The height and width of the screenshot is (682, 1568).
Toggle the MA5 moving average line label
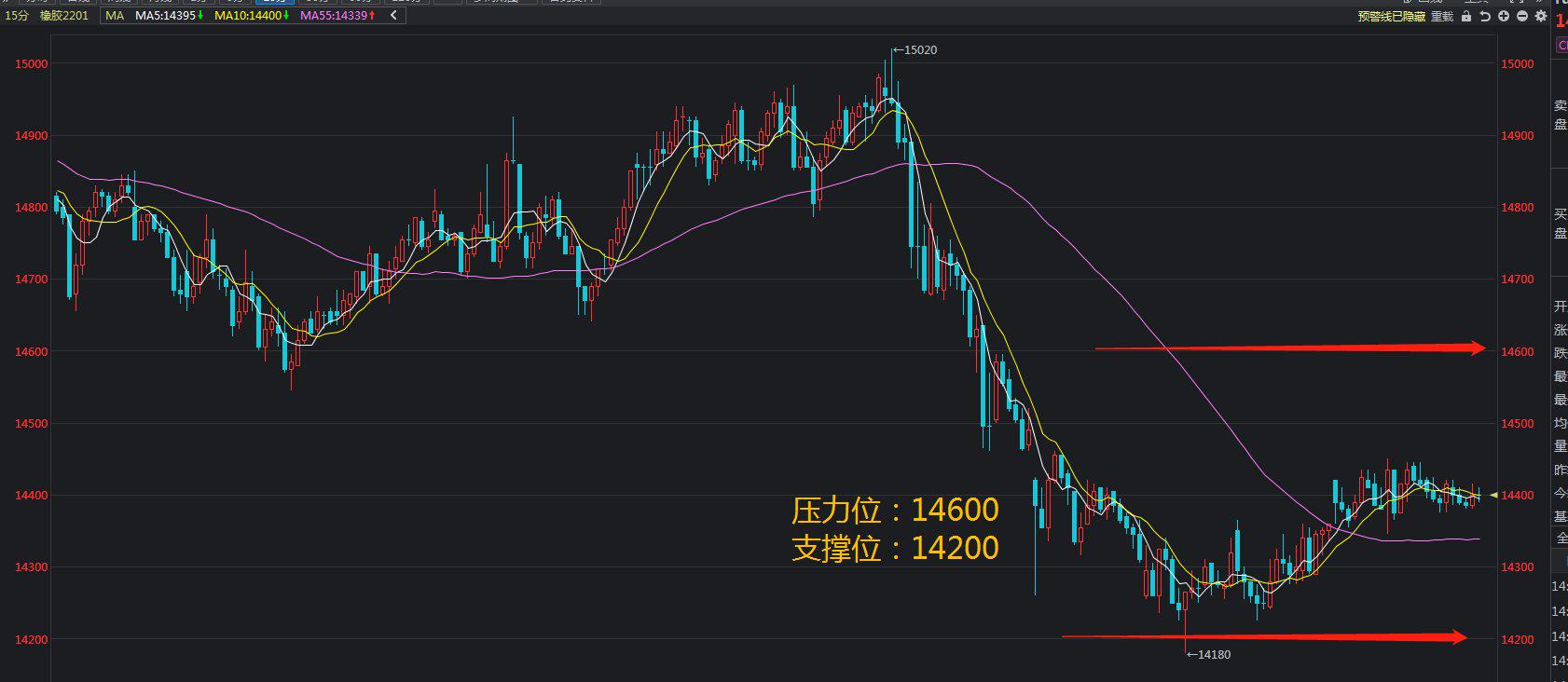pyautogui.click(x=168, y=16)
